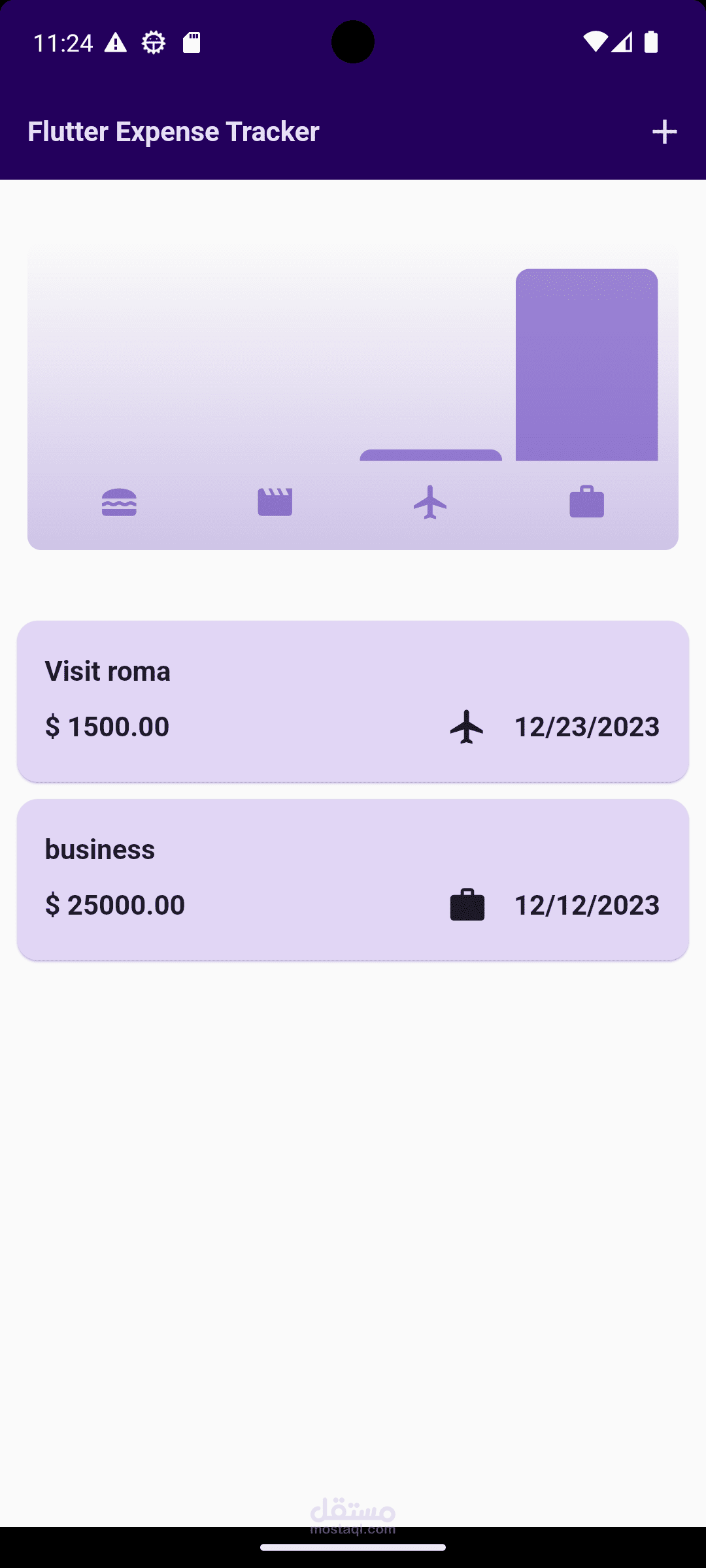706x1568 pixels.
Task: Tap the warning triangle status icon
Action: click(x=116, y=43)
